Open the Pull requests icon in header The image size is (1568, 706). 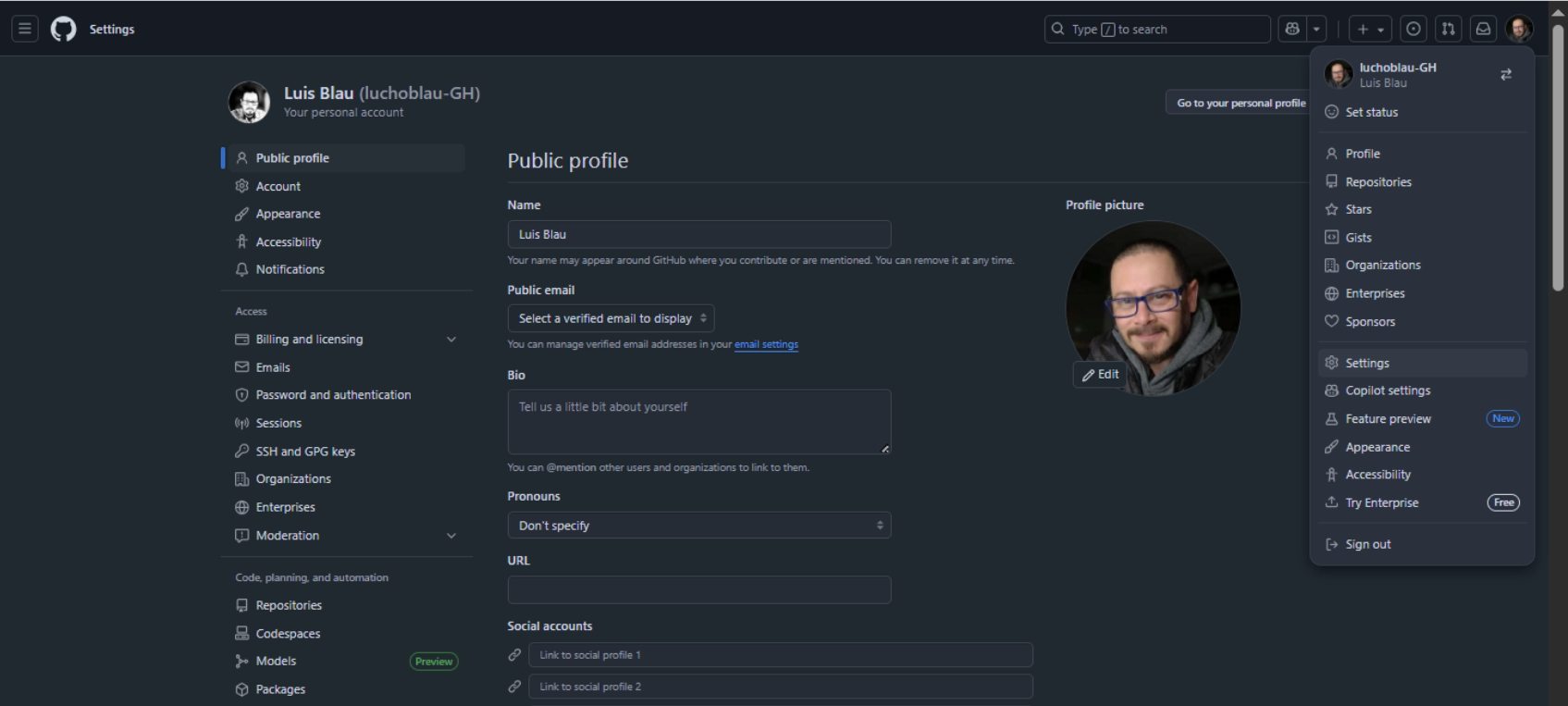[1448, 30]
